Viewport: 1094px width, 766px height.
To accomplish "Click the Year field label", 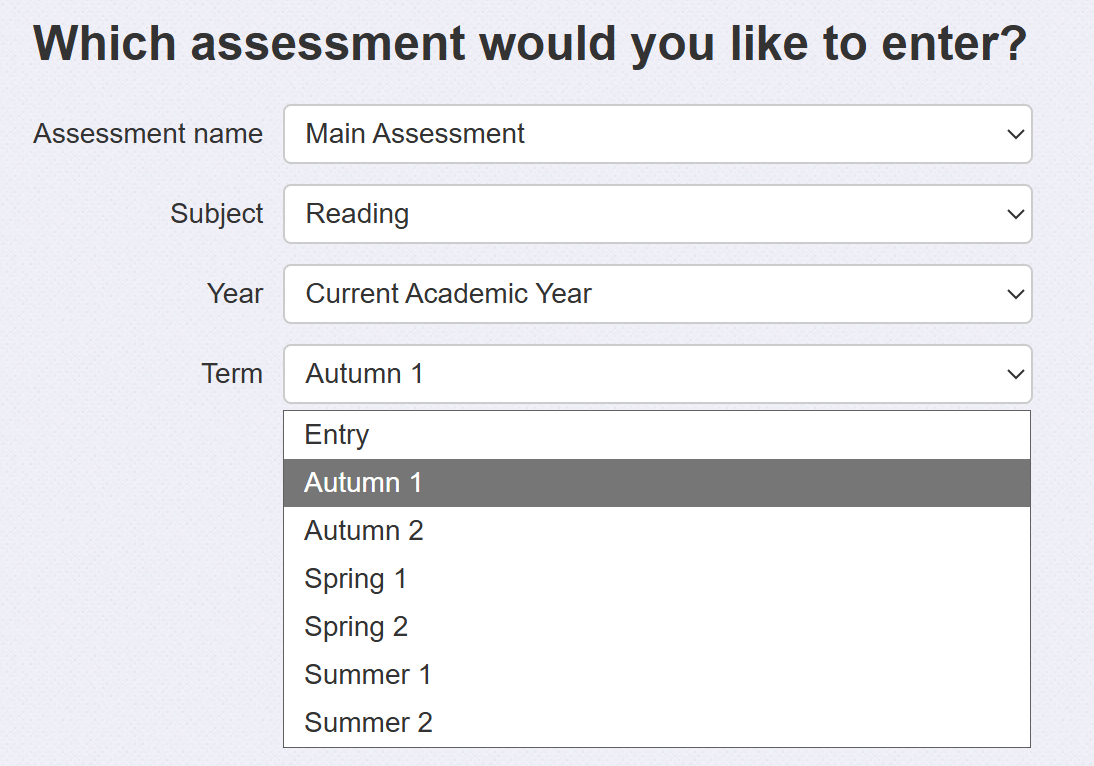I will click(235, 294).
